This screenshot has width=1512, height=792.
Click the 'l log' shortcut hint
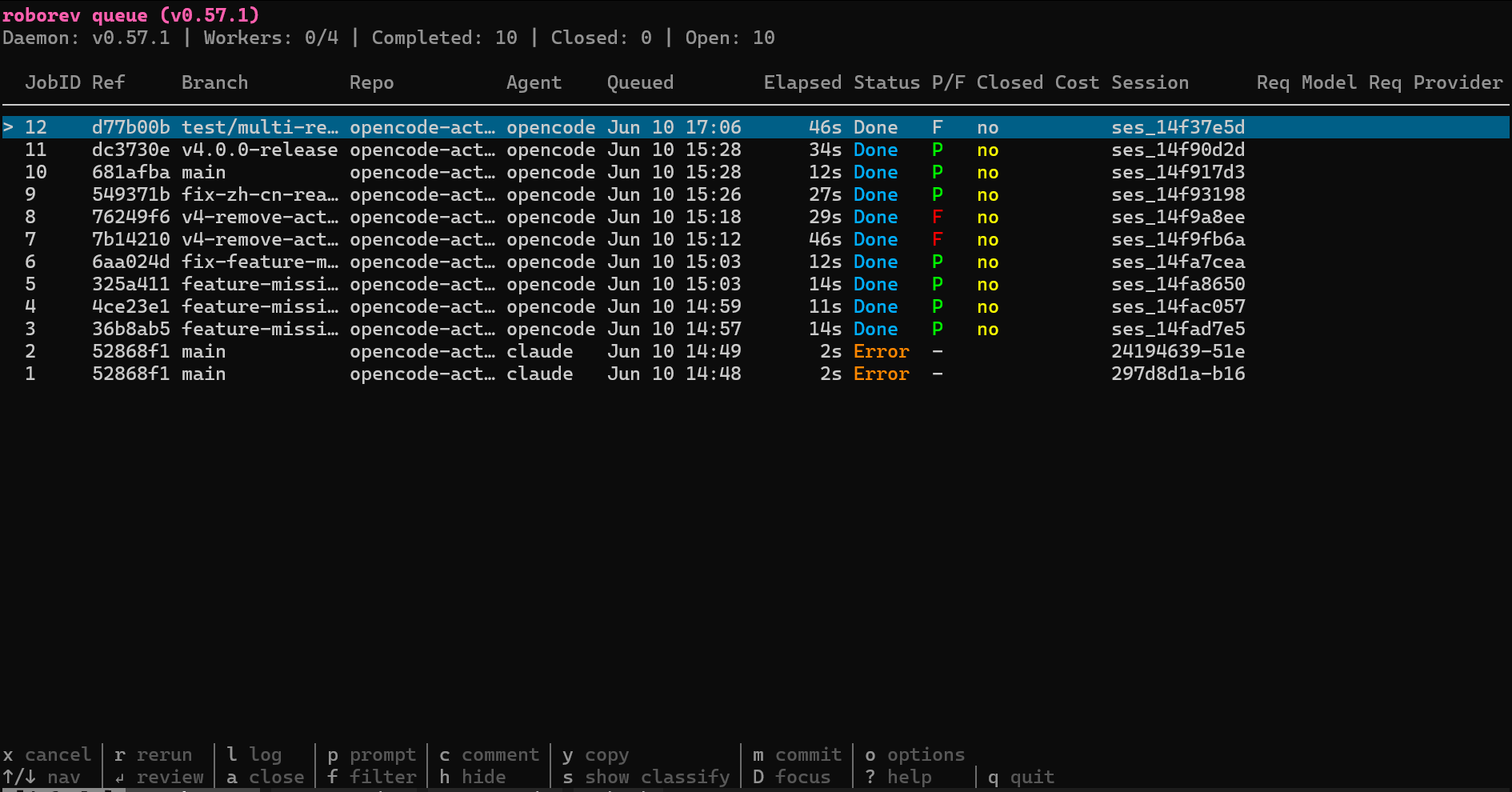click(254, 754)
